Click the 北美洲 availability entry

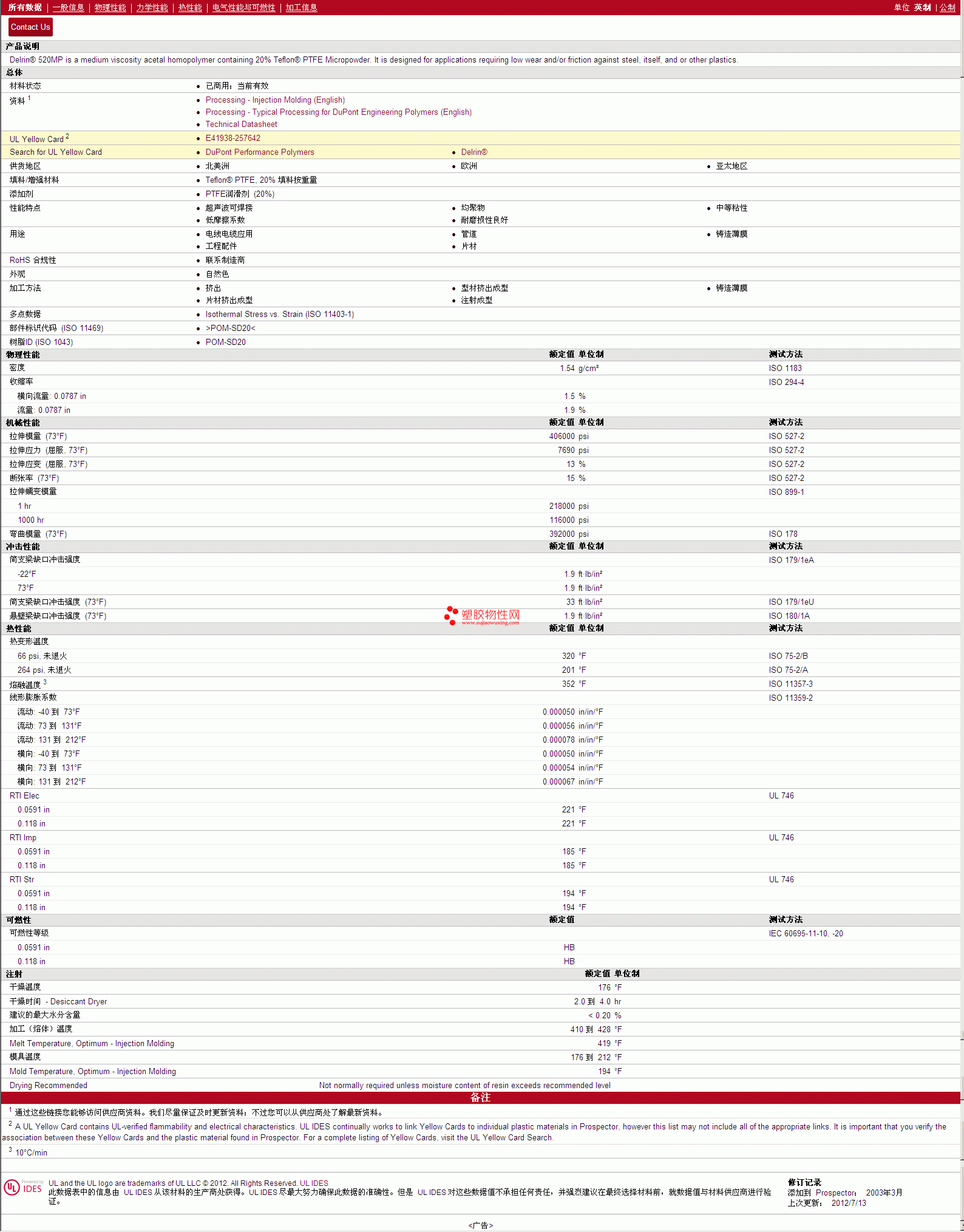point(217,166)
